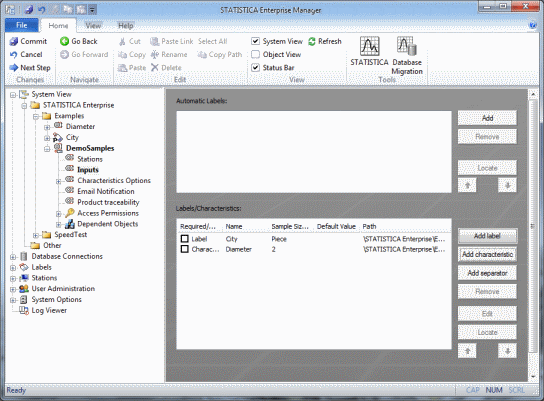The image size is (544, 401).
Task: Open the File menu
Action: (x=22, y=25)
